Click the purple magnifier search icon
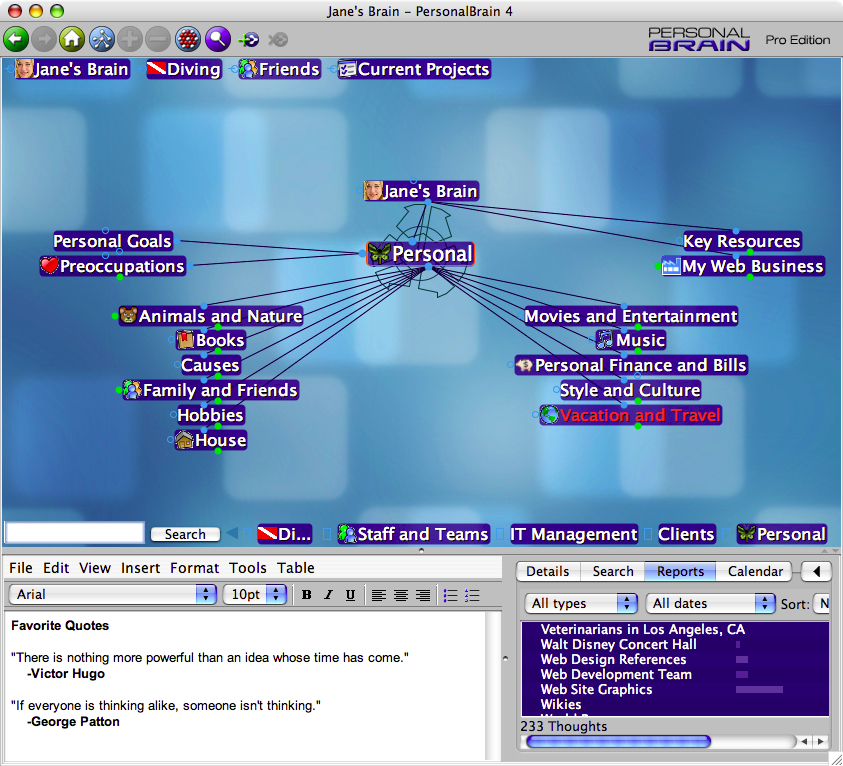Screen dimensions: 843x766 coord(218,39)
